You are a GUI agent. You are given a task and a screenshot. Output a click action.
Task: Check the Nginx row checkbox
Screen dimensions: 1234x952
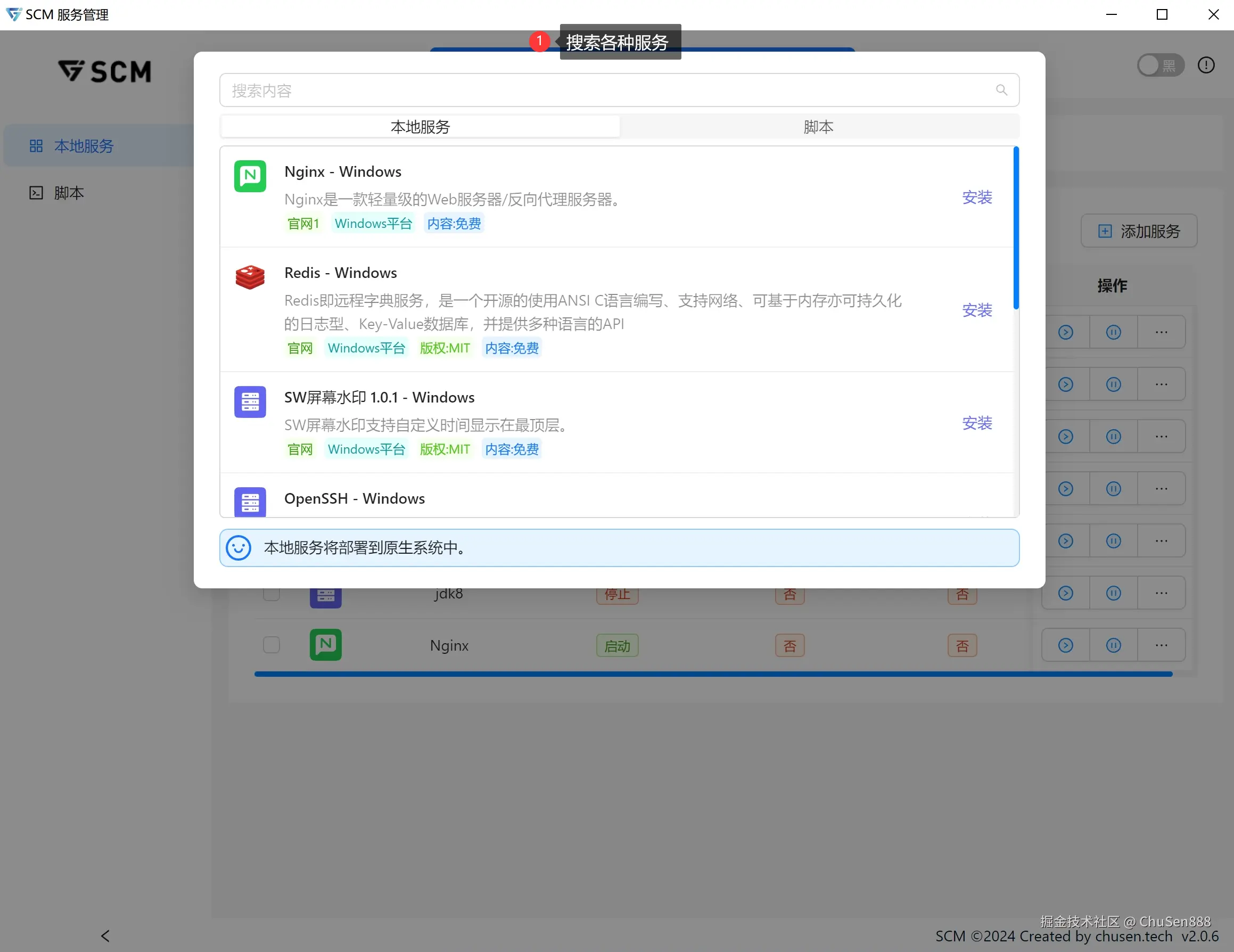tap(271, 645)
